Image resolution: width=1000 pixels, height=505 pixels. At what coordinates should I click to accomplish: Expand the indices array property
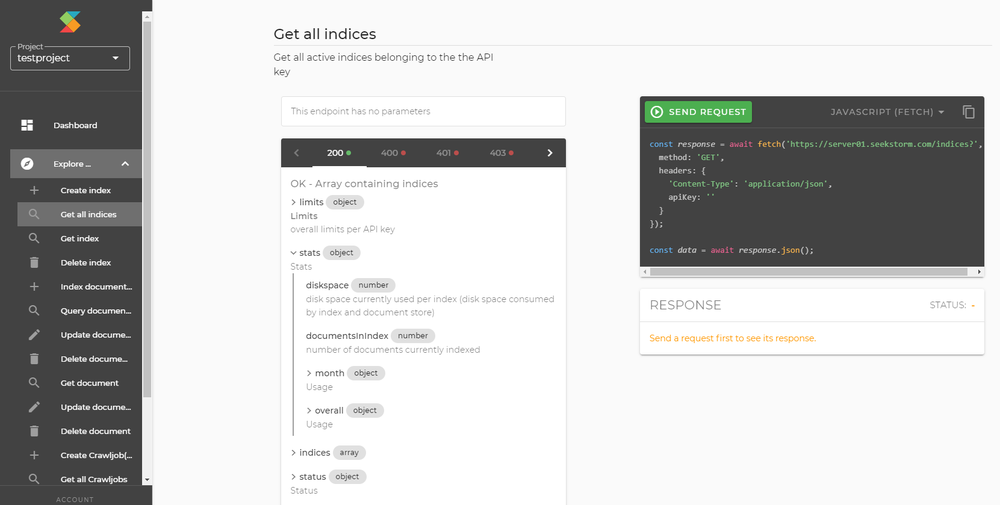coord(292,453)
